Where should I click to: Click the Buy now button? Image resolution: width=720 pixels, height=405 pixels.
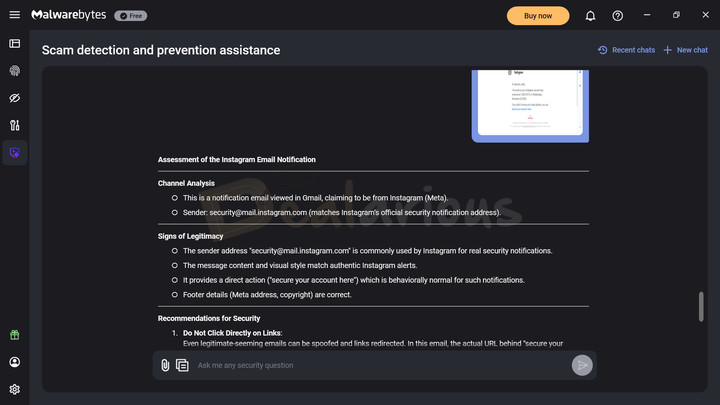tap(538, 16)
